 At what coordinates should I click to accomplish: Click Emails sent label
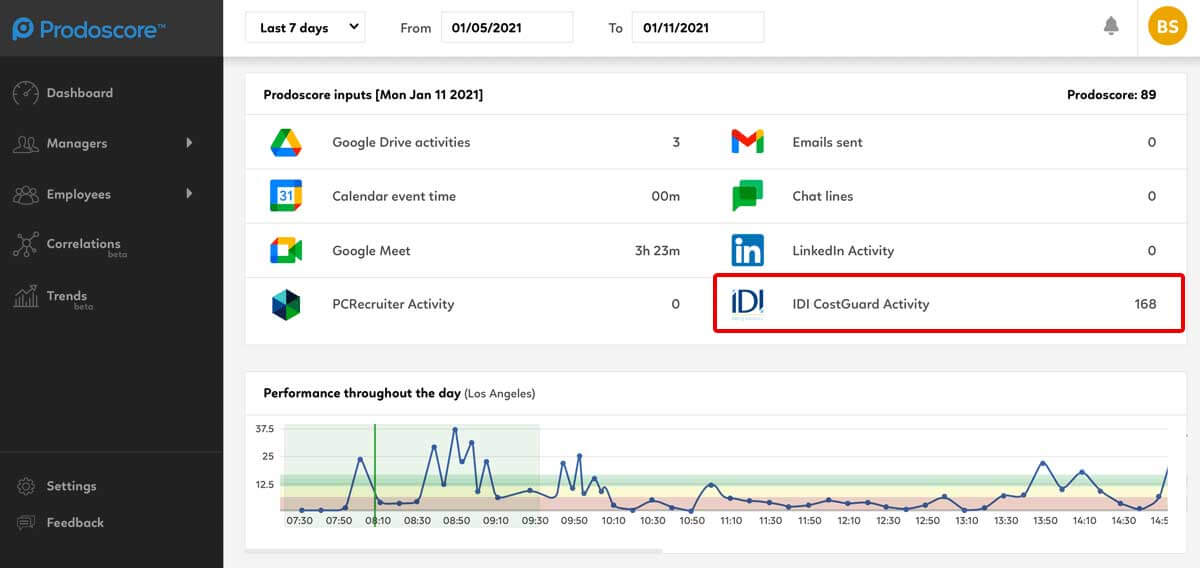[827, 142]
